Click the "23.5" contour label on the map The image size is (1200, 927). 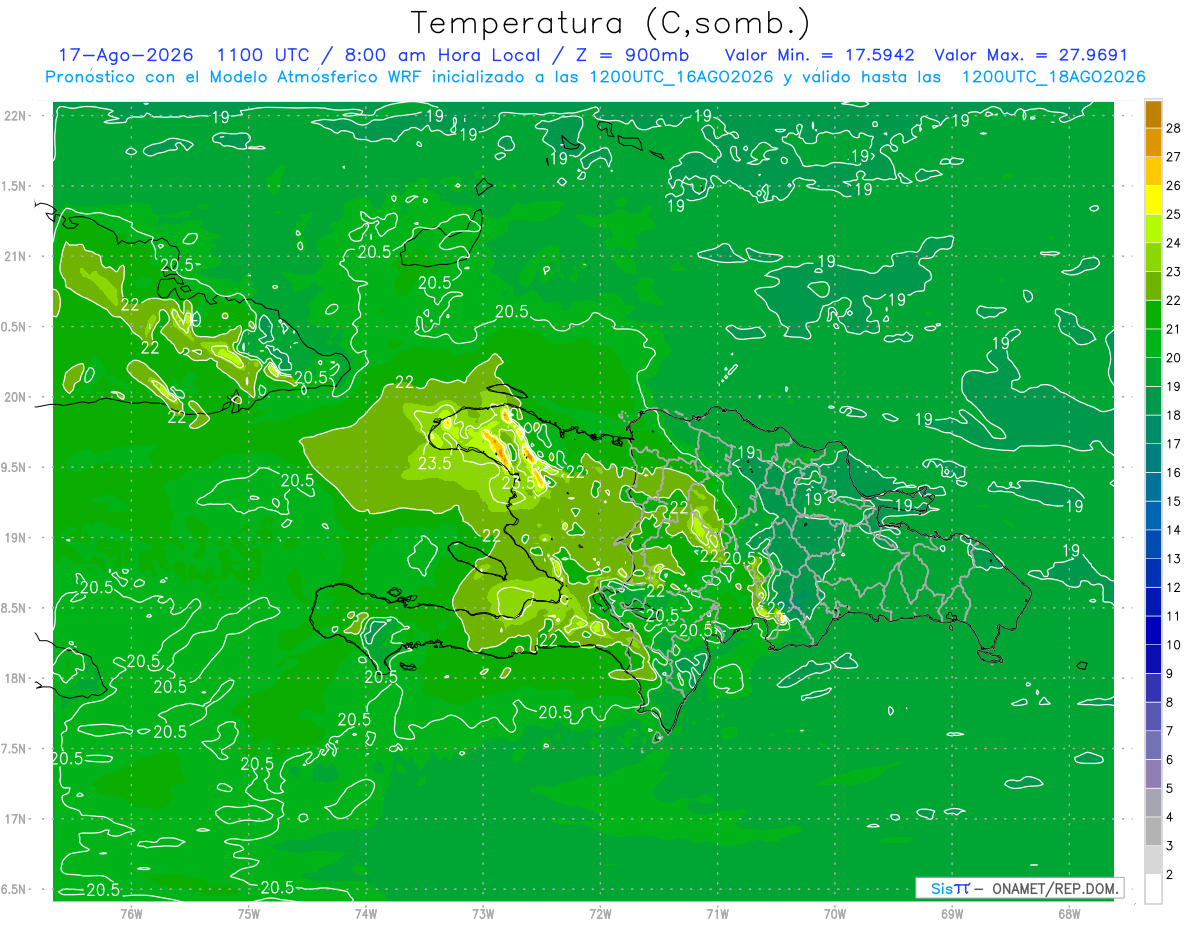point(434,464)
